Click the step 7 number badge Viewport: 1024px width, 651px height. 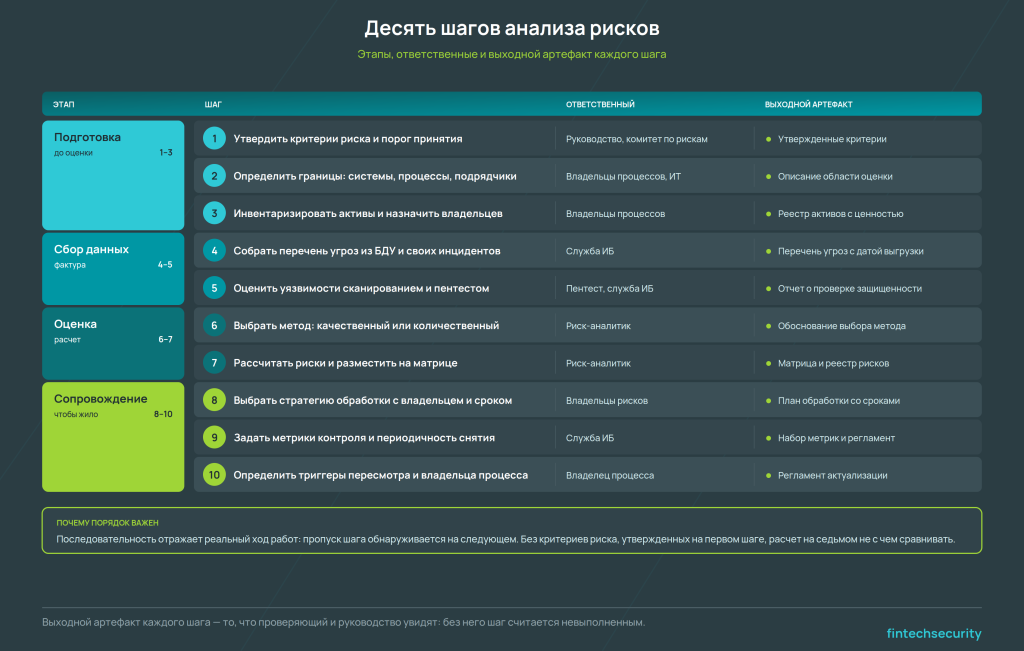[x=214, y=363]
